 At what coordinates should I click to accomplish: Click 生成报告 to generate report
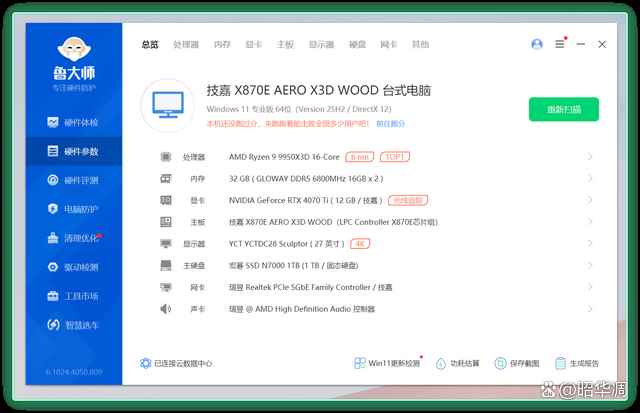click(577, 363)
